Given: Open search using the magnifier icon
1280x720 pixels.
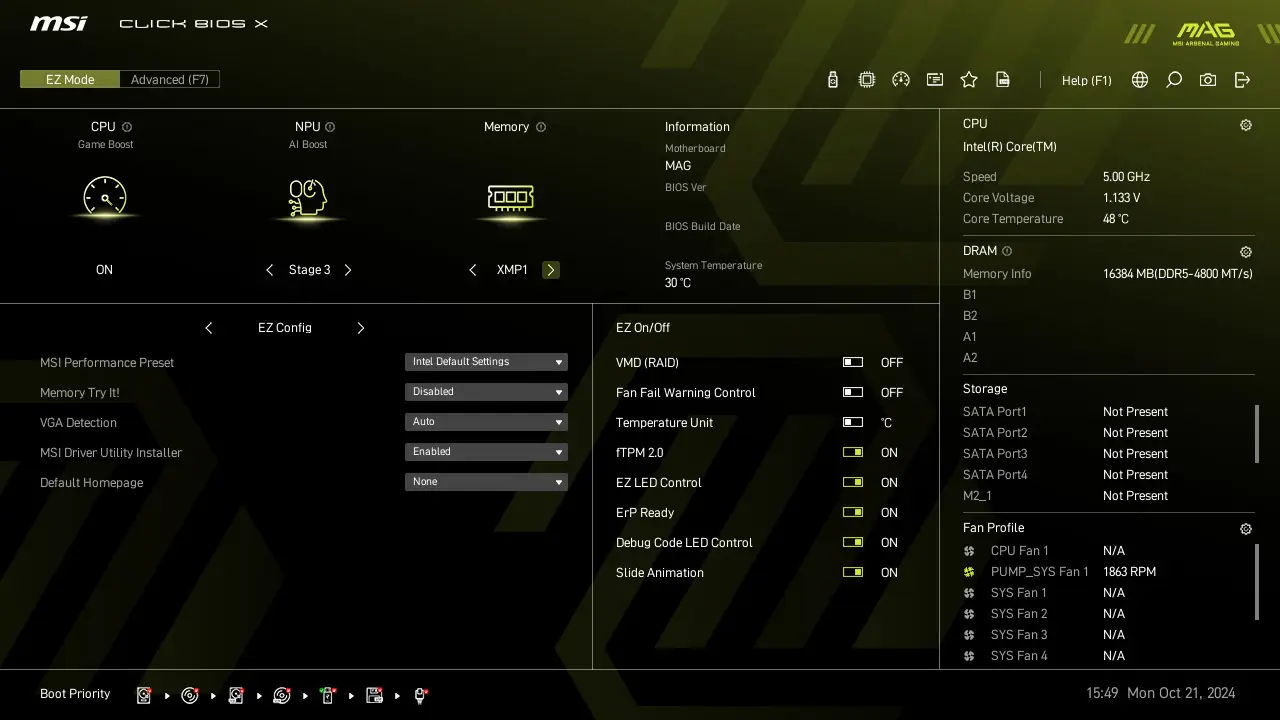Looking at the screenshot, I should [1173, 80].
